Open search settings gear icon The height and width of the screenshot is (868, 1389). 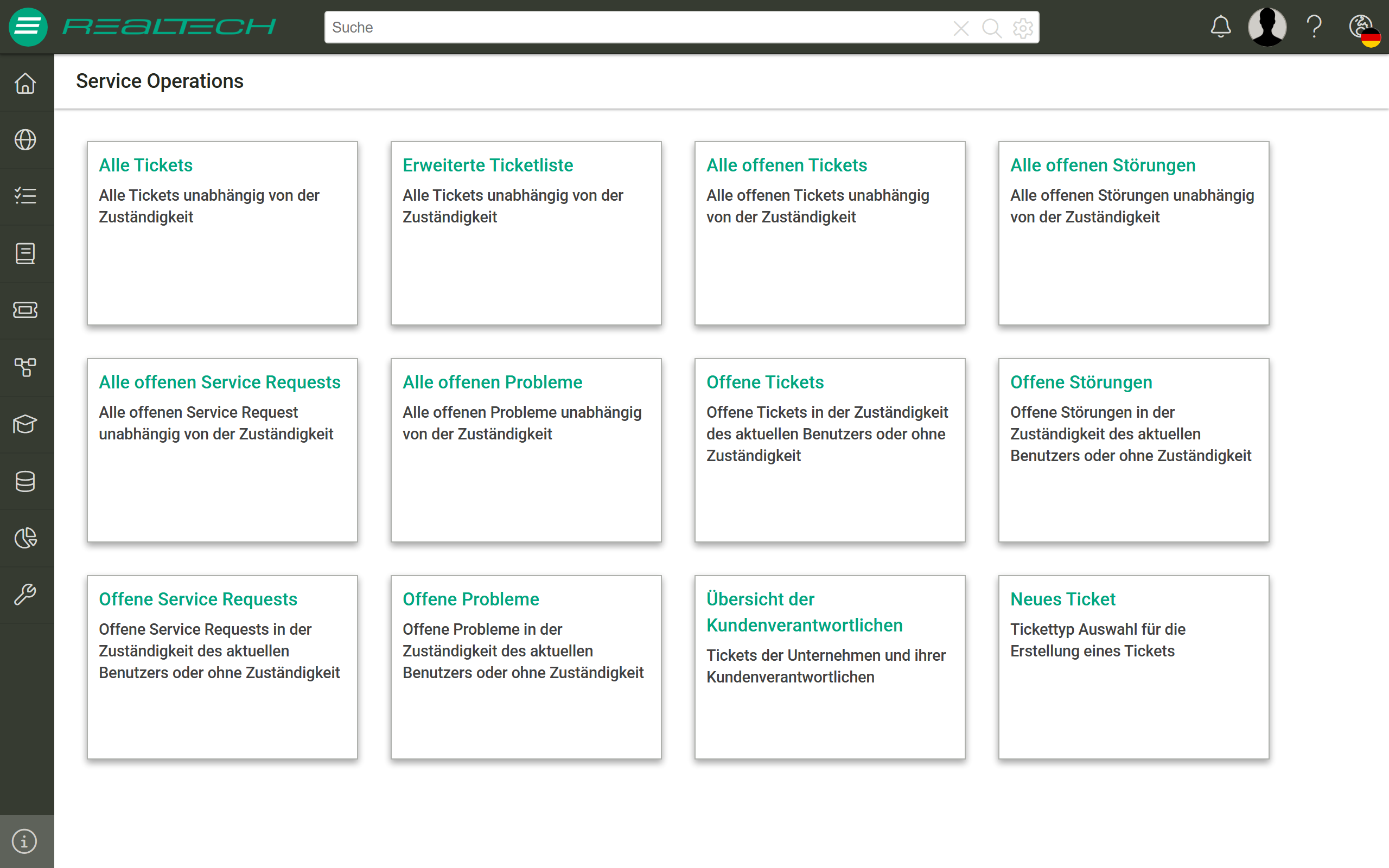[1023, 28]
